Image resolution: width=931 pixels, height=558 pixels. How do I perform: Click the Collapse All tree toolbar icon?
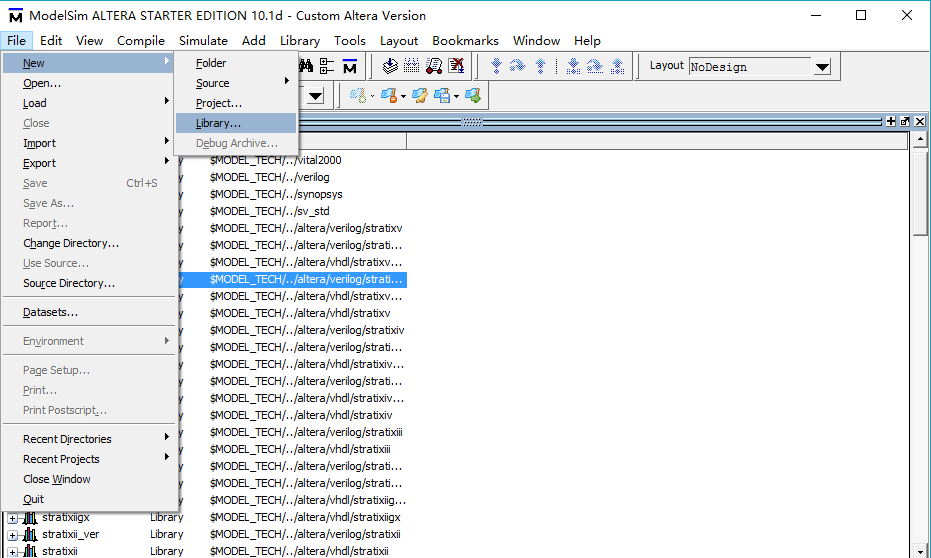pos(327,66)
